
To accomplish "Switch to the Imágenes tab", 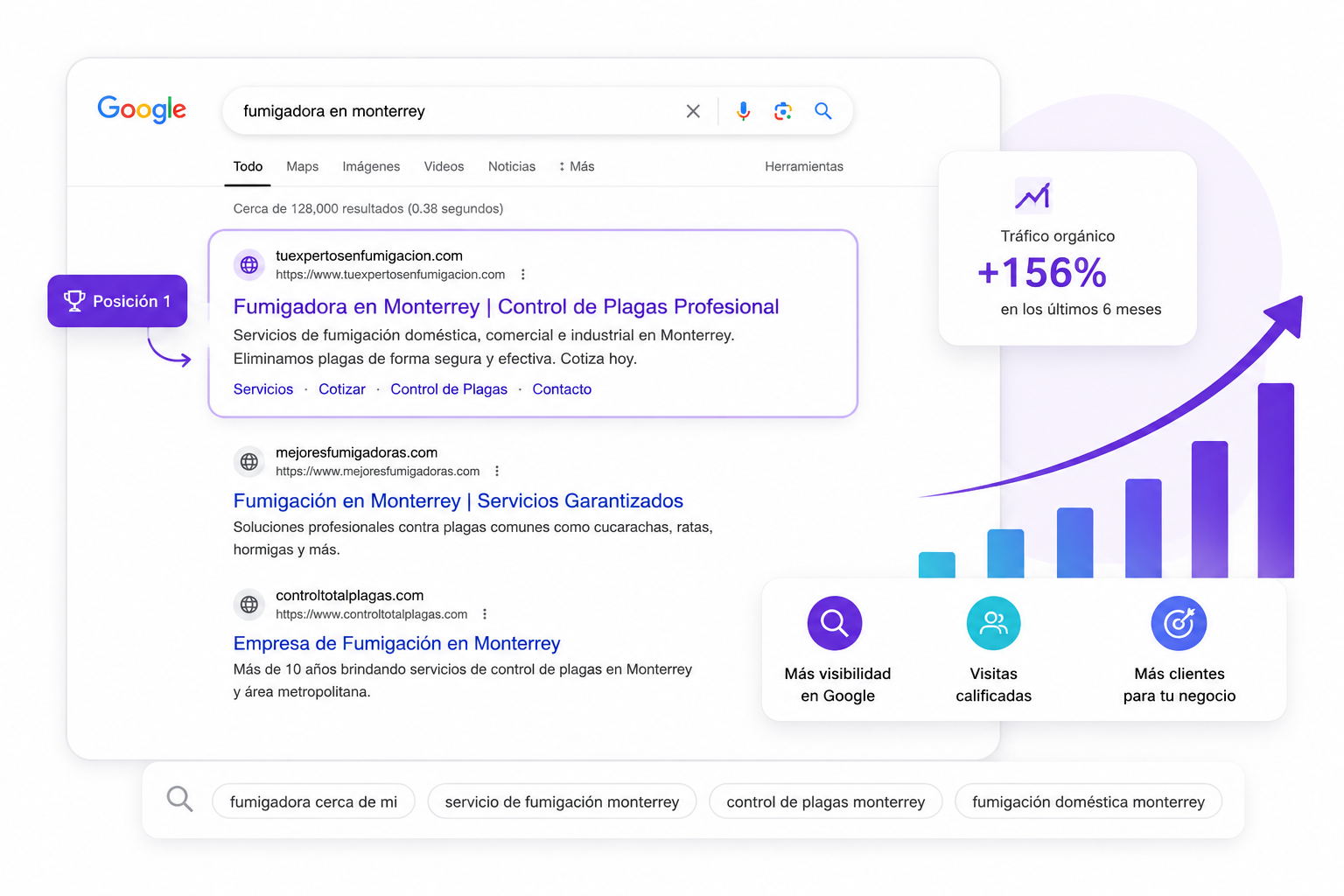I will pos(371,166).
